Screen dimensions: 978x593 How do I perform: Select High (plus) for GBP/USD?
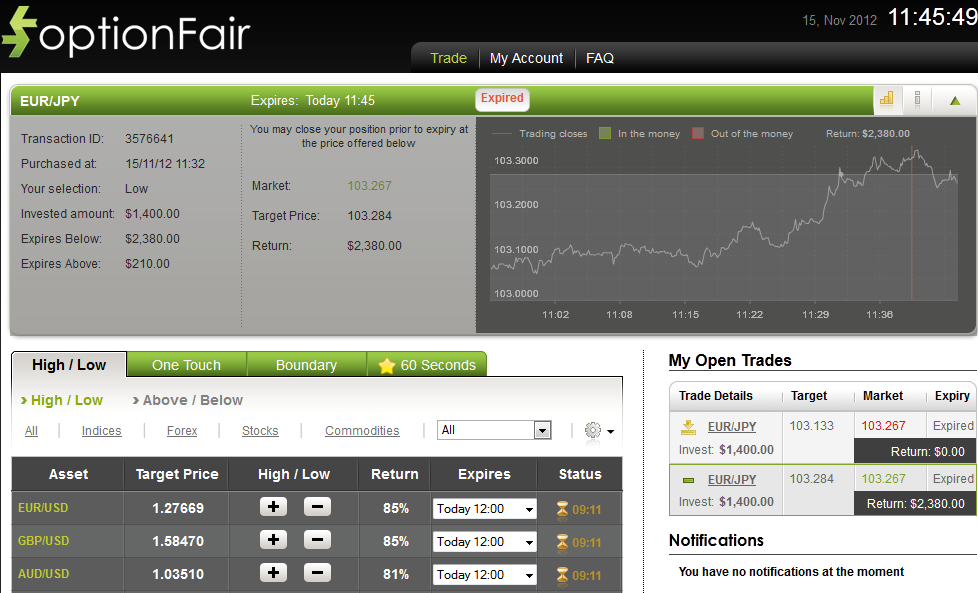(x=273, y=539)
